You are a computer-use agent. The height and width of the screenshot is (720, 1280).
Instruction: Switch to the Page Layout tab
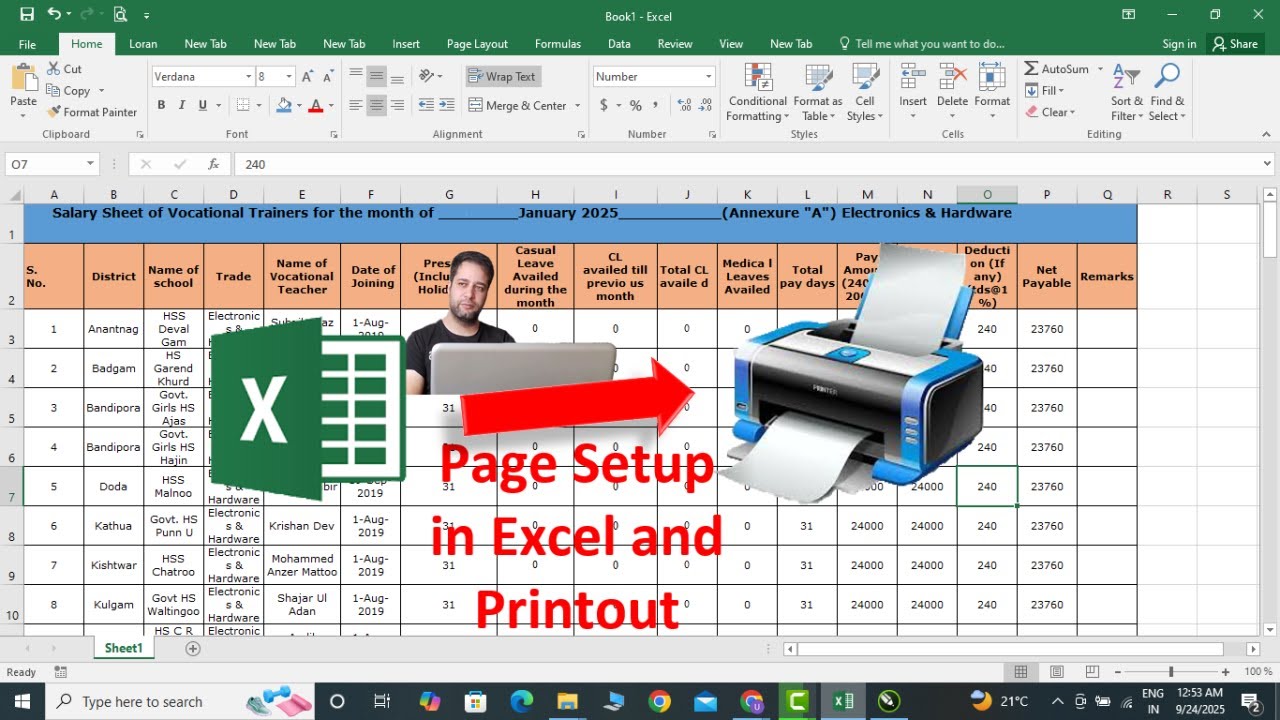coord(477,44)
